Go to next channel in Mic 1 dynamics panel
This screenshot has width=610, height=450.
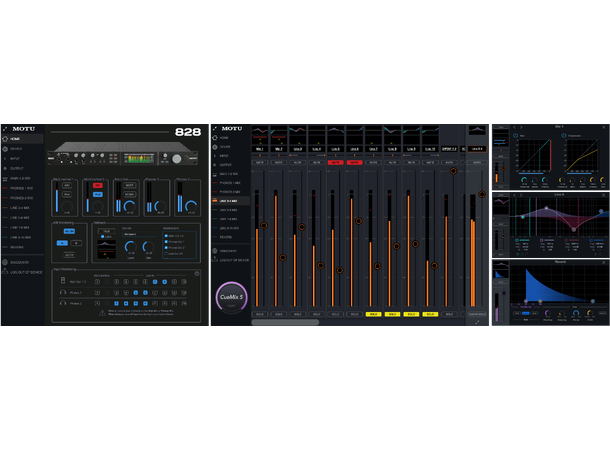[521, 127]
